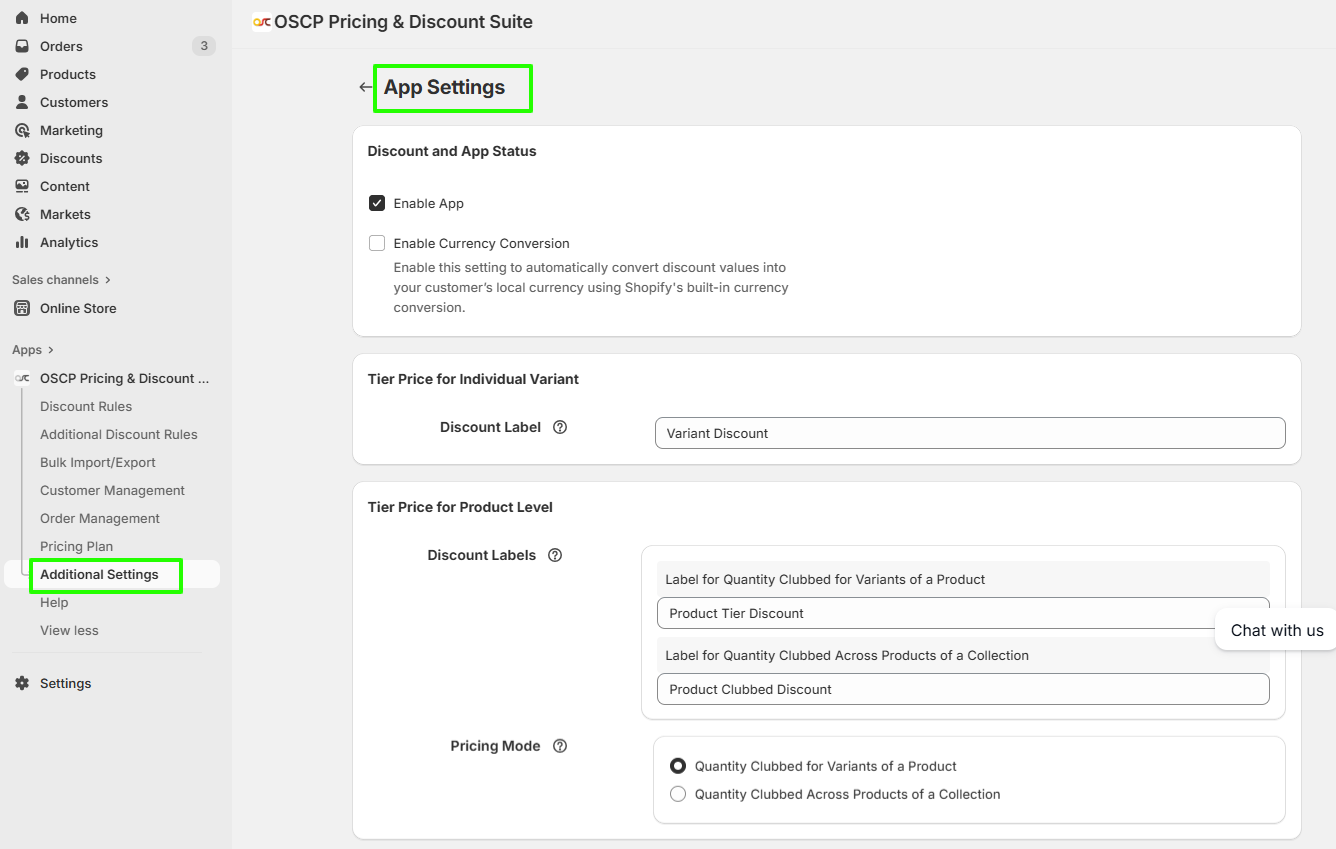This screenshot has height=849, width=1336.
Task: Select Quantity Clubbed Across Products of a Collection
Action: [x=678, y=794]
